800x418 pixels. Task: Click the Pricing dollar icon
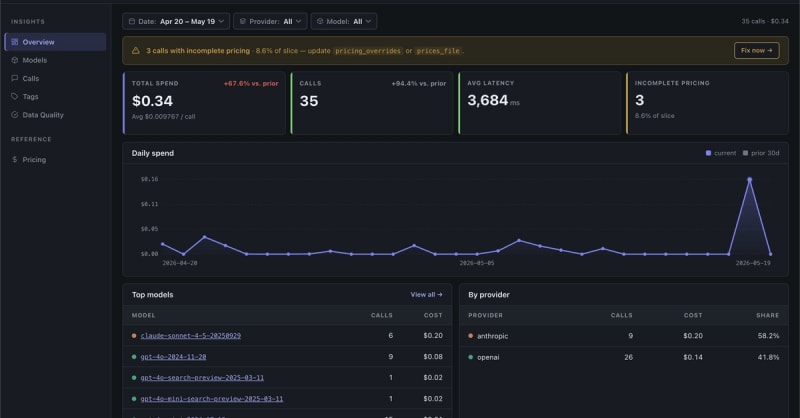tap(15, 160)
